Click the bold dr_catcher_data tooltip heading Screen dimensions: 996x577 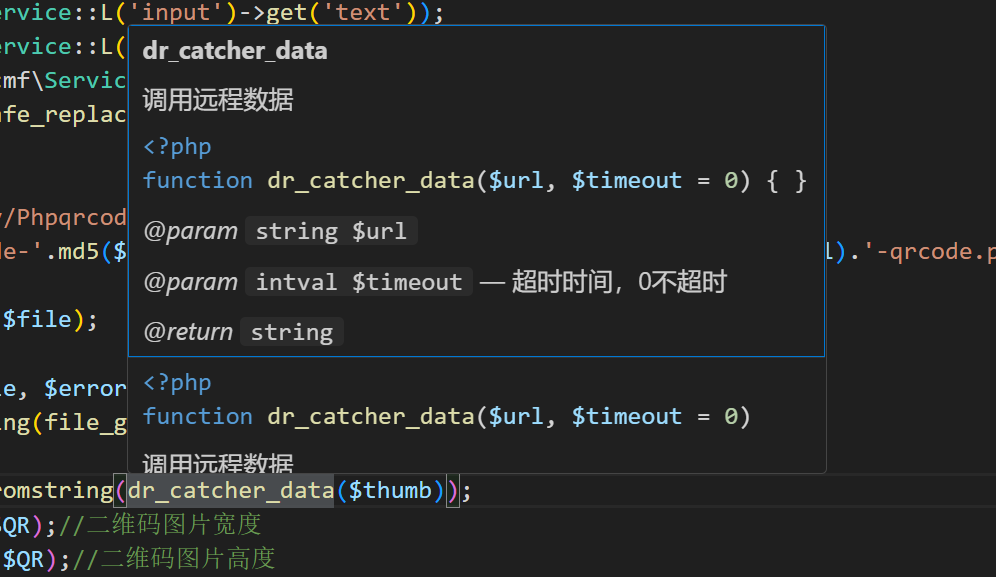tap(235, 51)
